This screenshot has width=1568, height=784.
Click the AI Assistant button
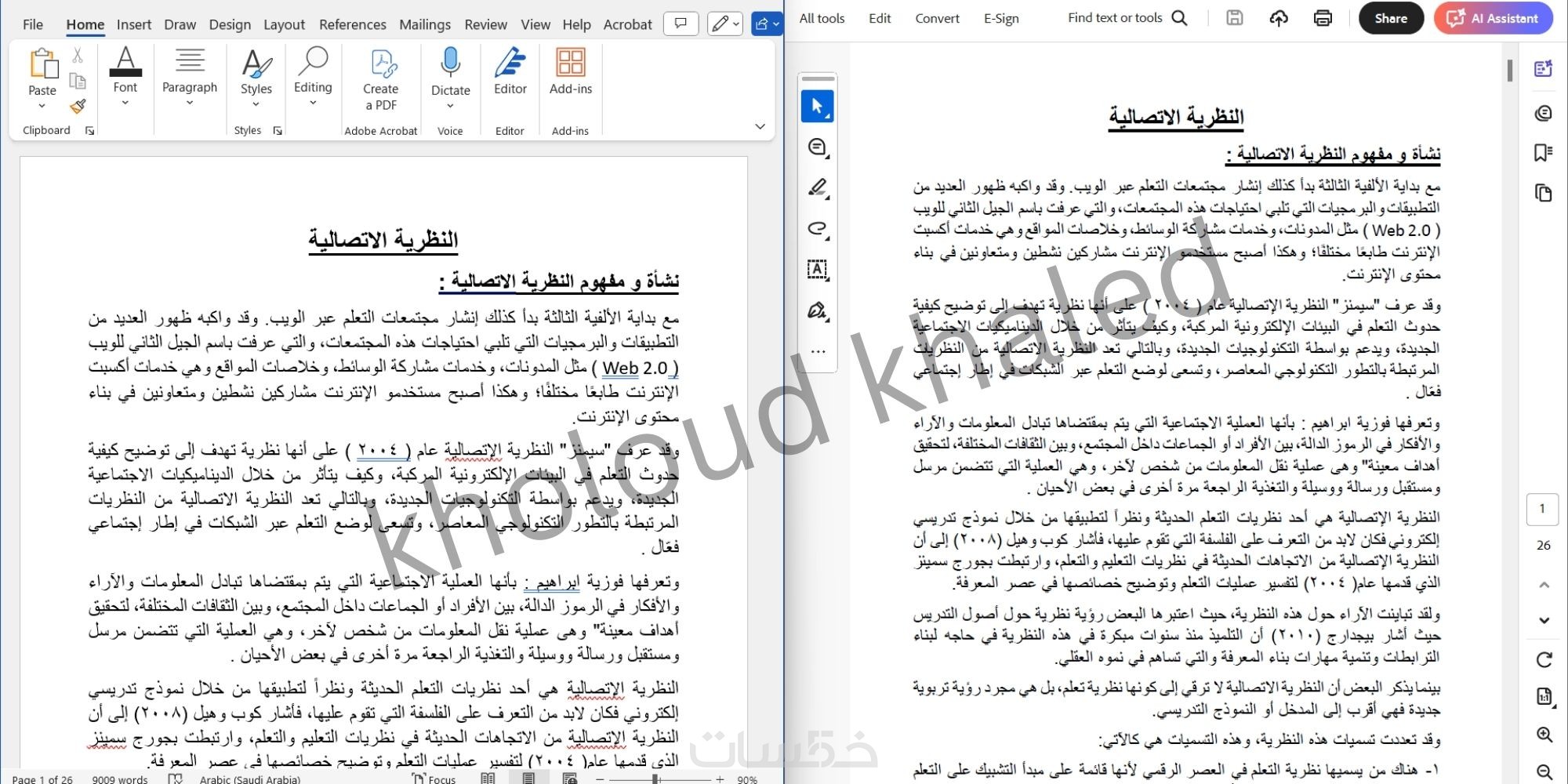(1494, 18)
